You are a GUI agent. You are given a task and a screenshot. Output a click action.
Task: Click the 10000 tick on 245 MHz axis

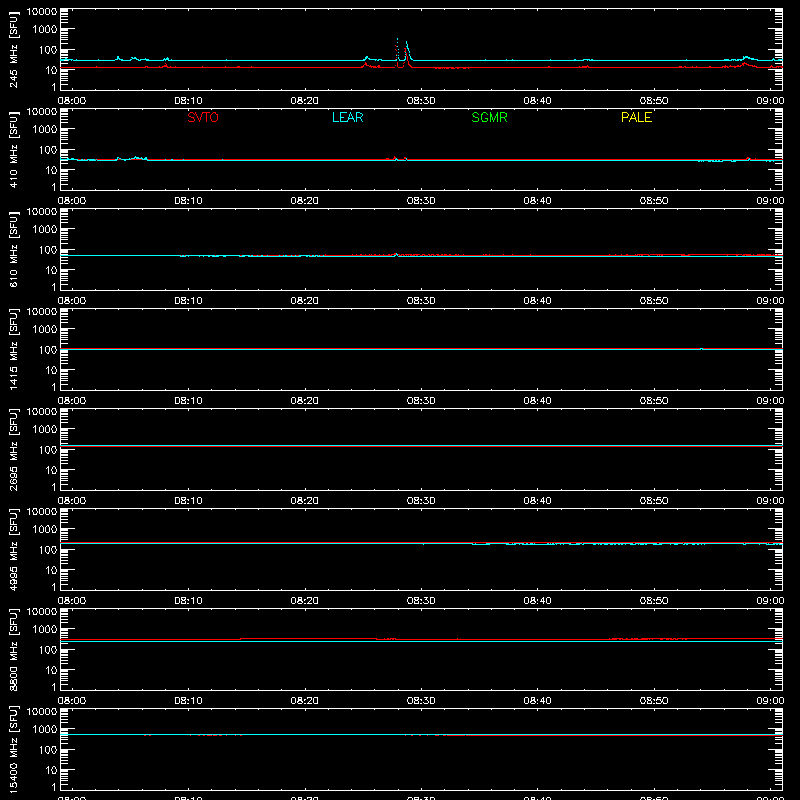click(x=42, y=12)
